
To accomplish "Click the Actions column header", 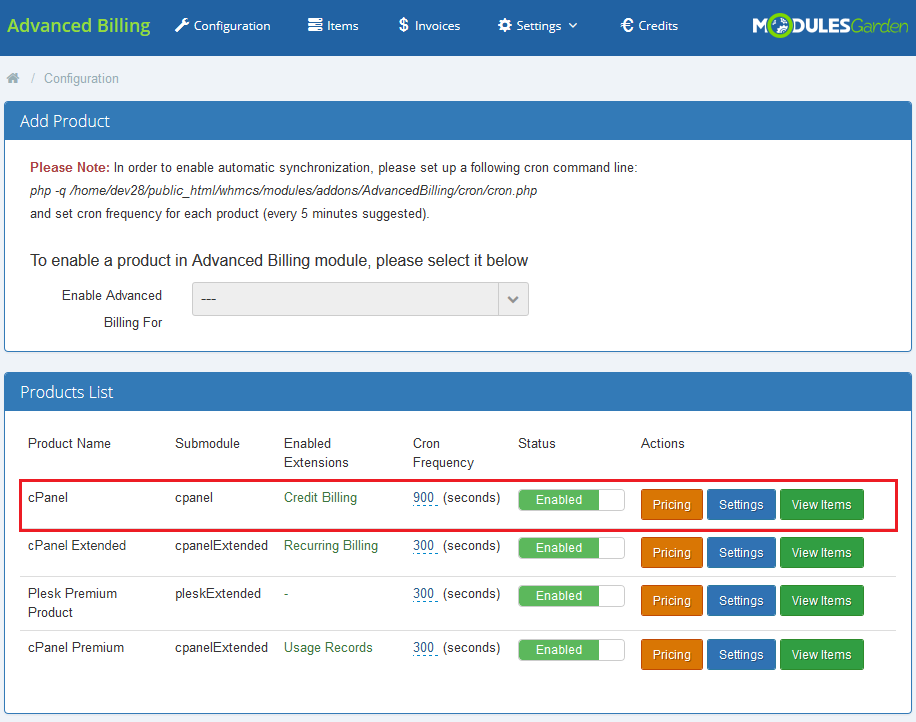I will click(662, 443).
